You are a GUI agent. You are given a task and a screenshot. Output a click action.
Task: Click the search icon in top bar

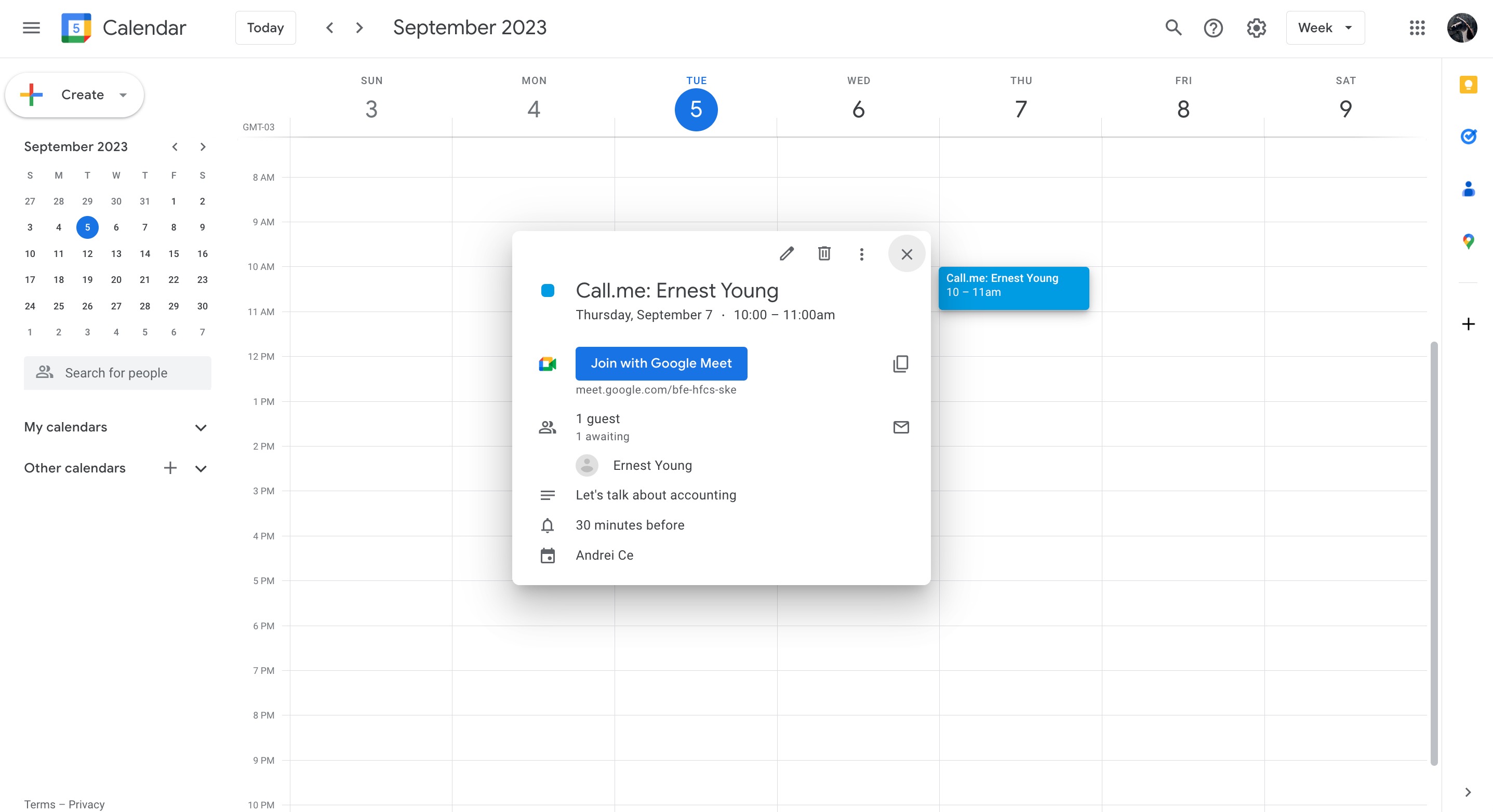pyautogui.click(x=1172, y=27)
